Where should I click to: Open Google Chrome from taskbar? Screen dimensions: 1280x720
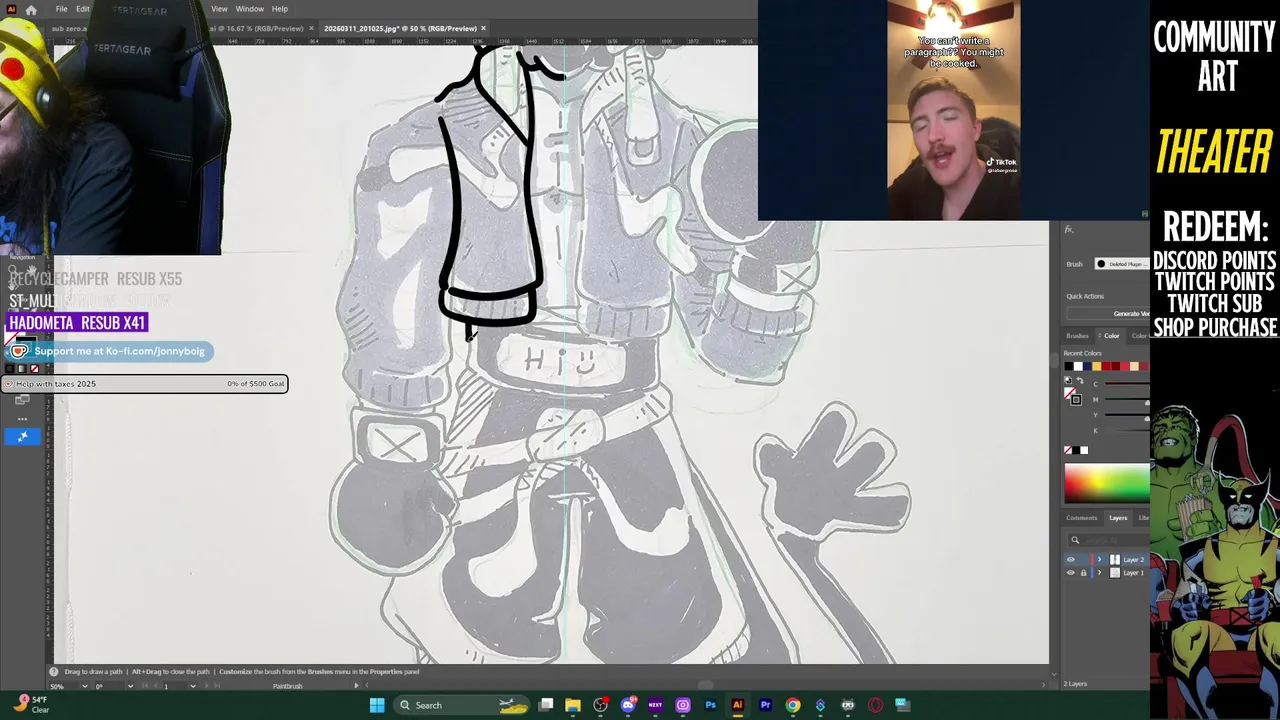(x=792, y=705)
